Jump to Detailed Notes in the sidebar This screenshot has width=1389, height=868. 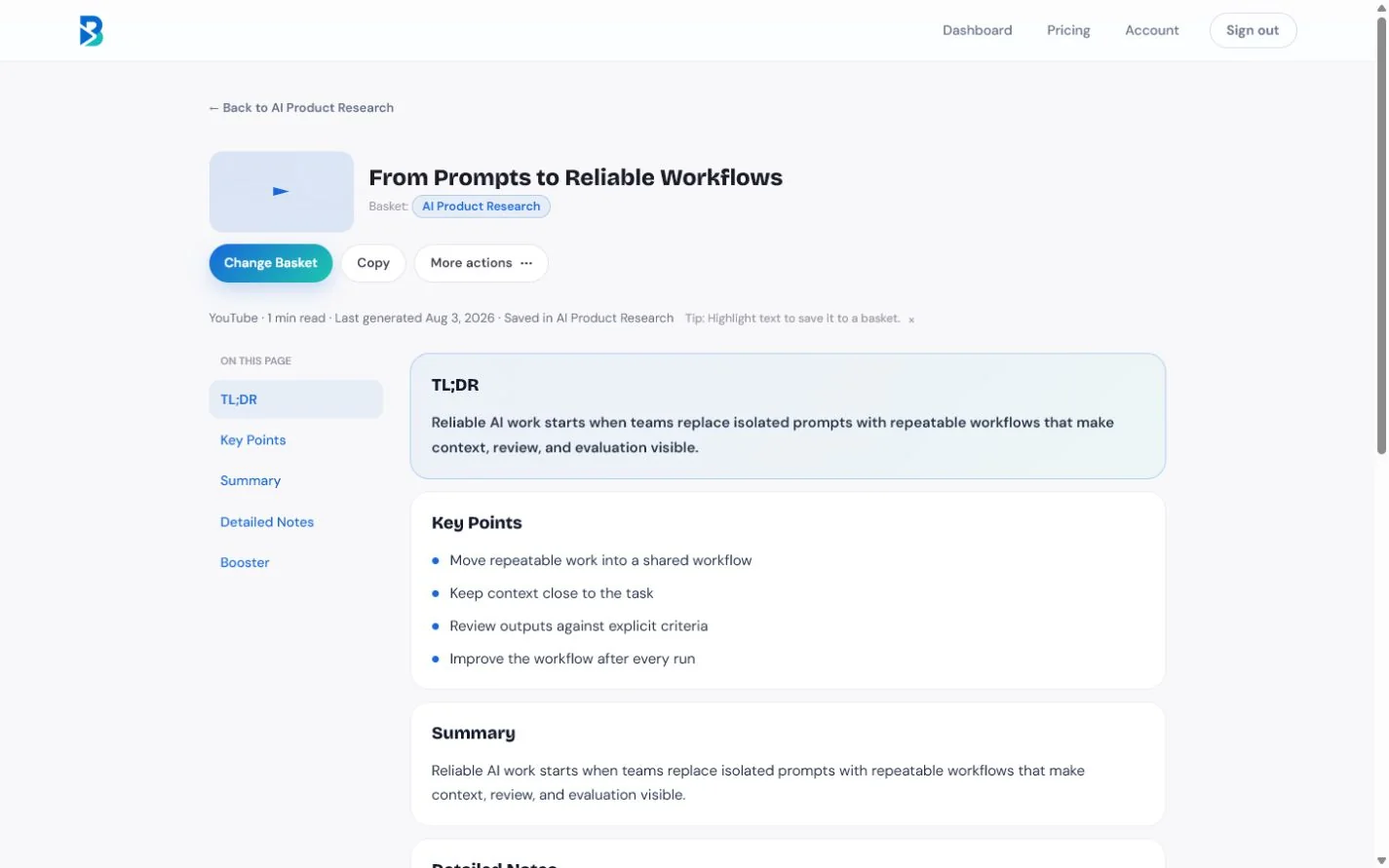pos(266,522)
